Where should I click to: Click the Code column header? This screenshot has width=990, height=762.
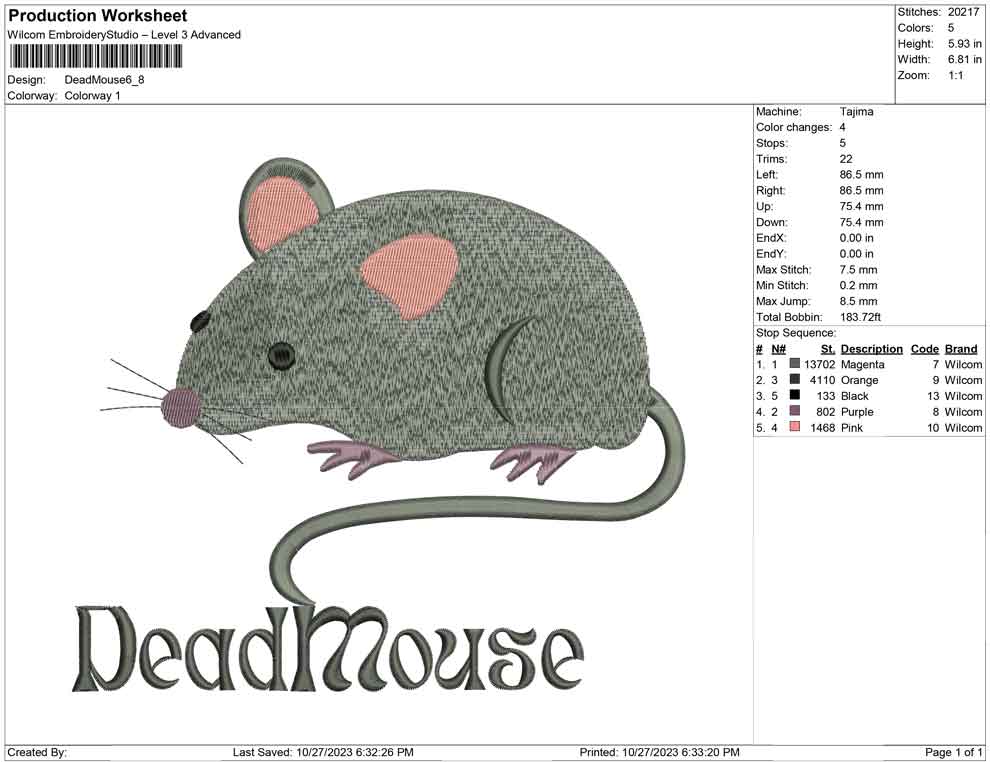pos(925,348)
